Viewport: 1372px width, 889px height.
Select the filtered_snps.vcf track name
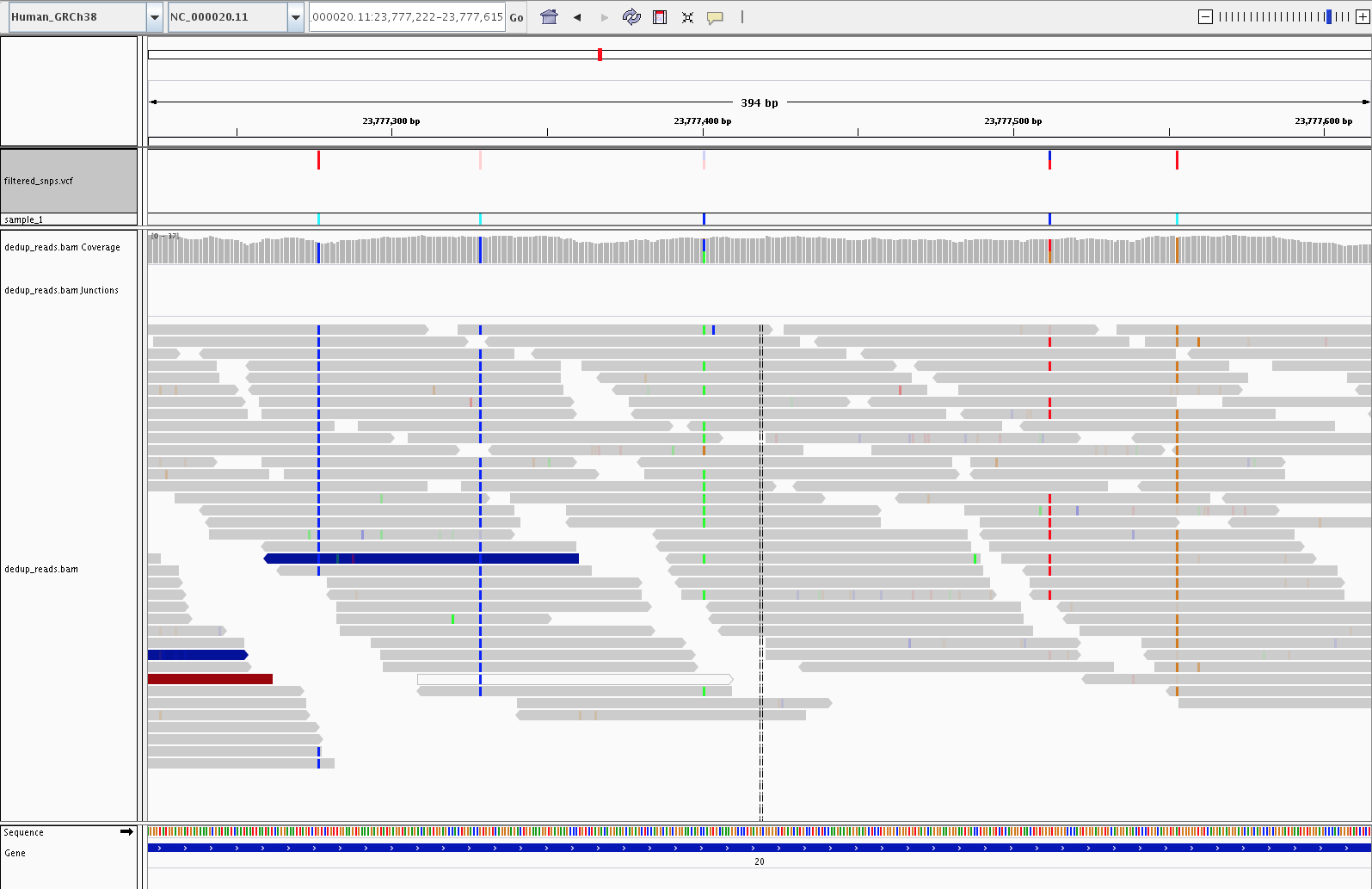pyautogui.click(x=39, y=181)
